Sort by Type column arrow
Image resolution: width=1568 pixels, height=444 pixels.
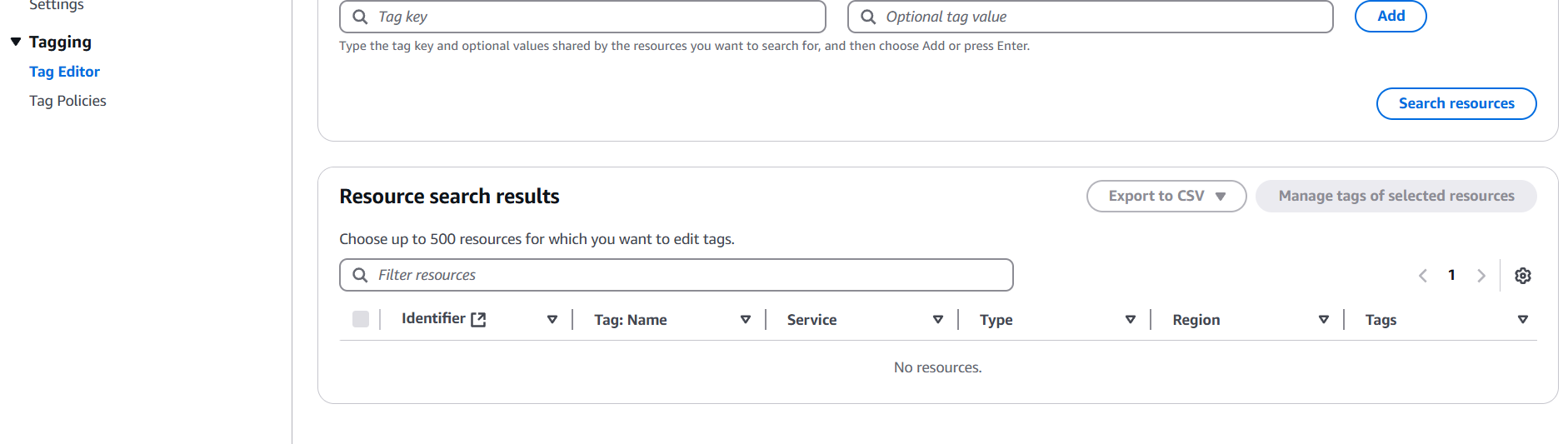(x=1131, y=320)
